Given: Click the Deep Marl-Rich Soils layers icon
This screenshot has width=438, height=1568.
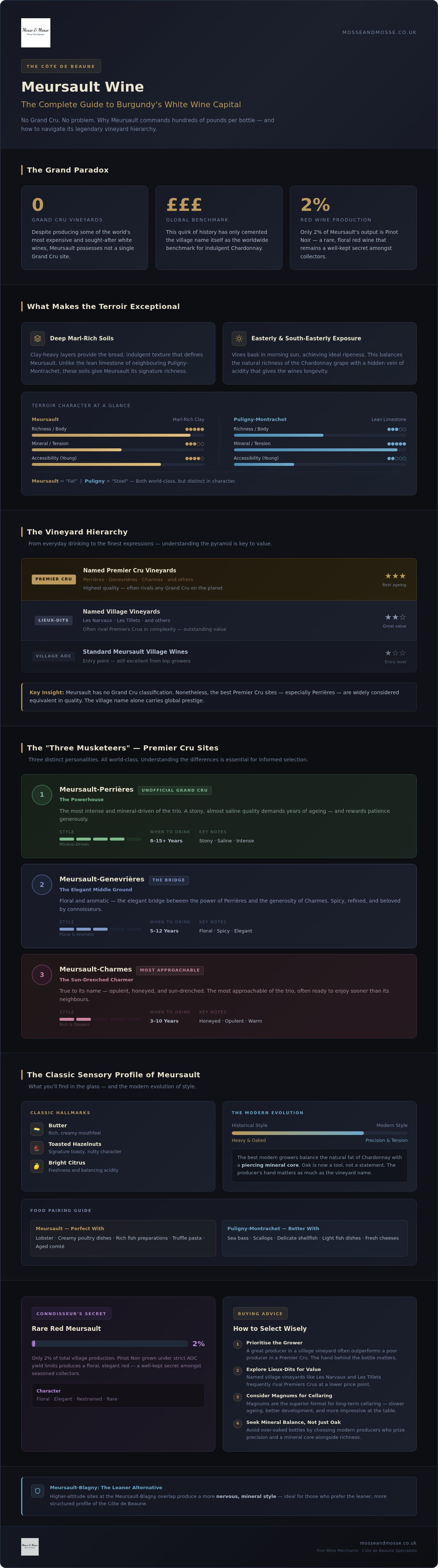Looking at the screenshot, I should 38,339.
